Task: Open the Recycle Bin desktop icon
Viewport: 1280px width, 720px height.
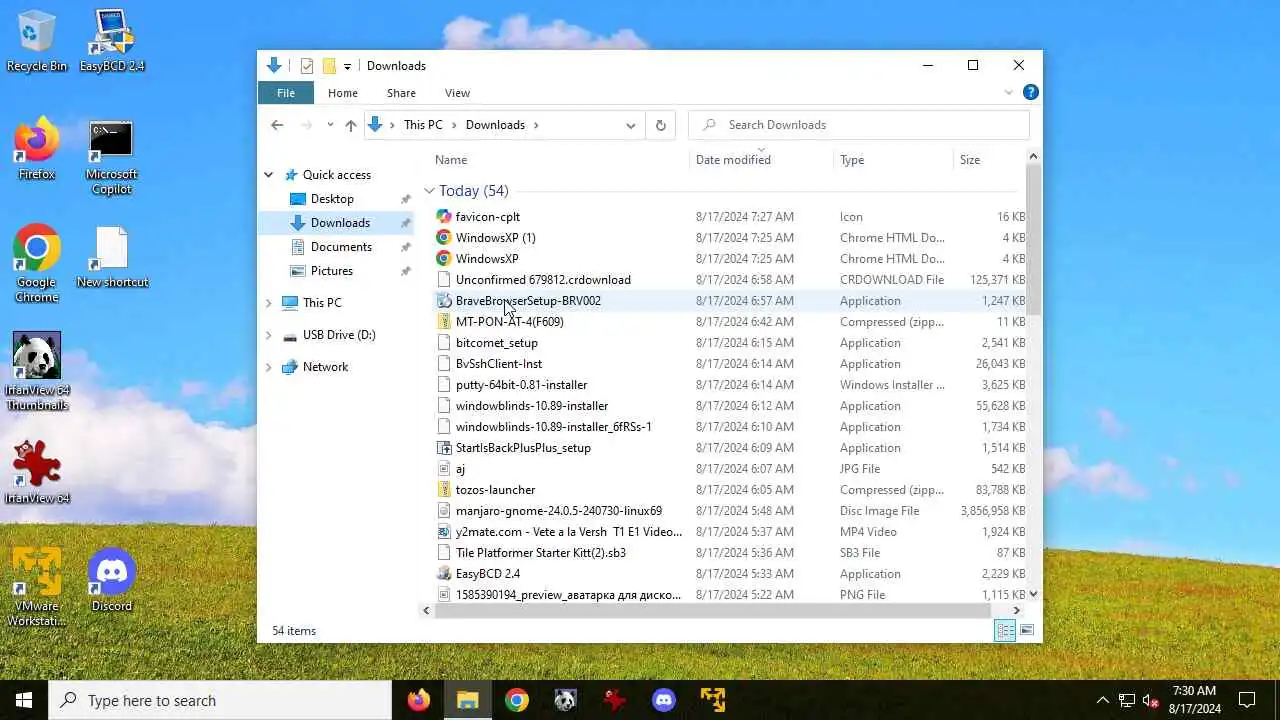Action: coord(37,40)
